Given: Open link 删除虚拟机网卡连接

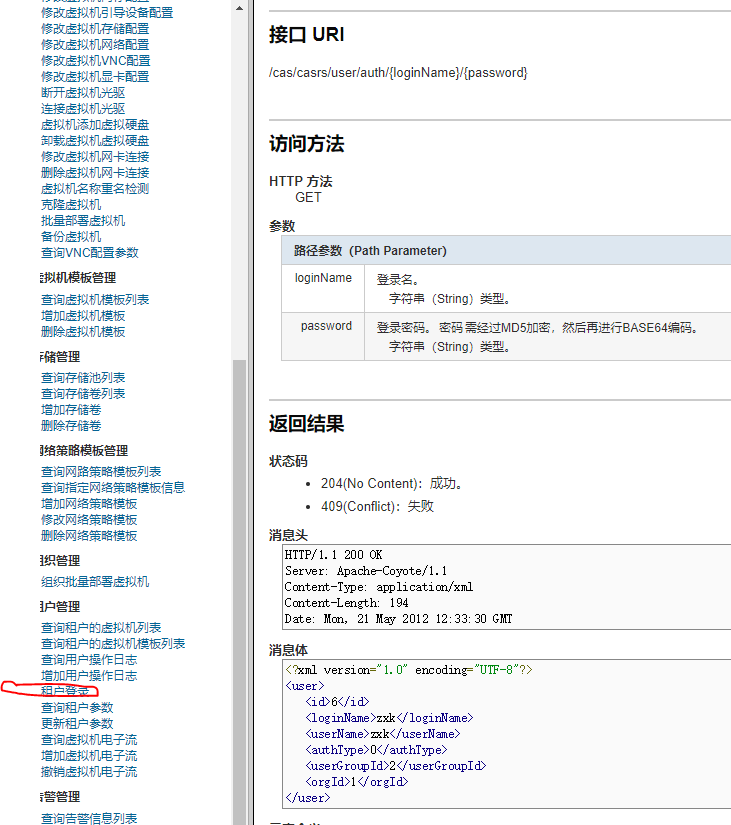Looking at the screenshot, I should pos(95,173).
